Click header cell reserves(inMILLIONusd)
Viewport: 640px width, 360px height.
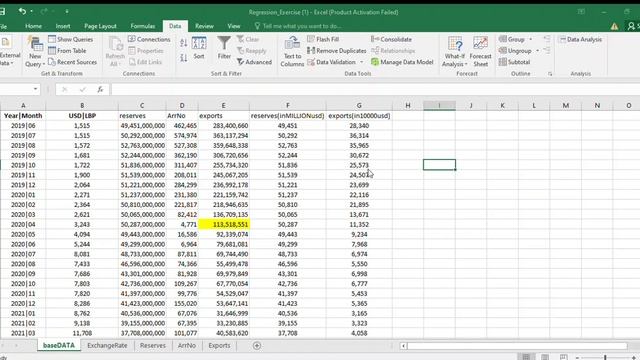tap(287, 116)
